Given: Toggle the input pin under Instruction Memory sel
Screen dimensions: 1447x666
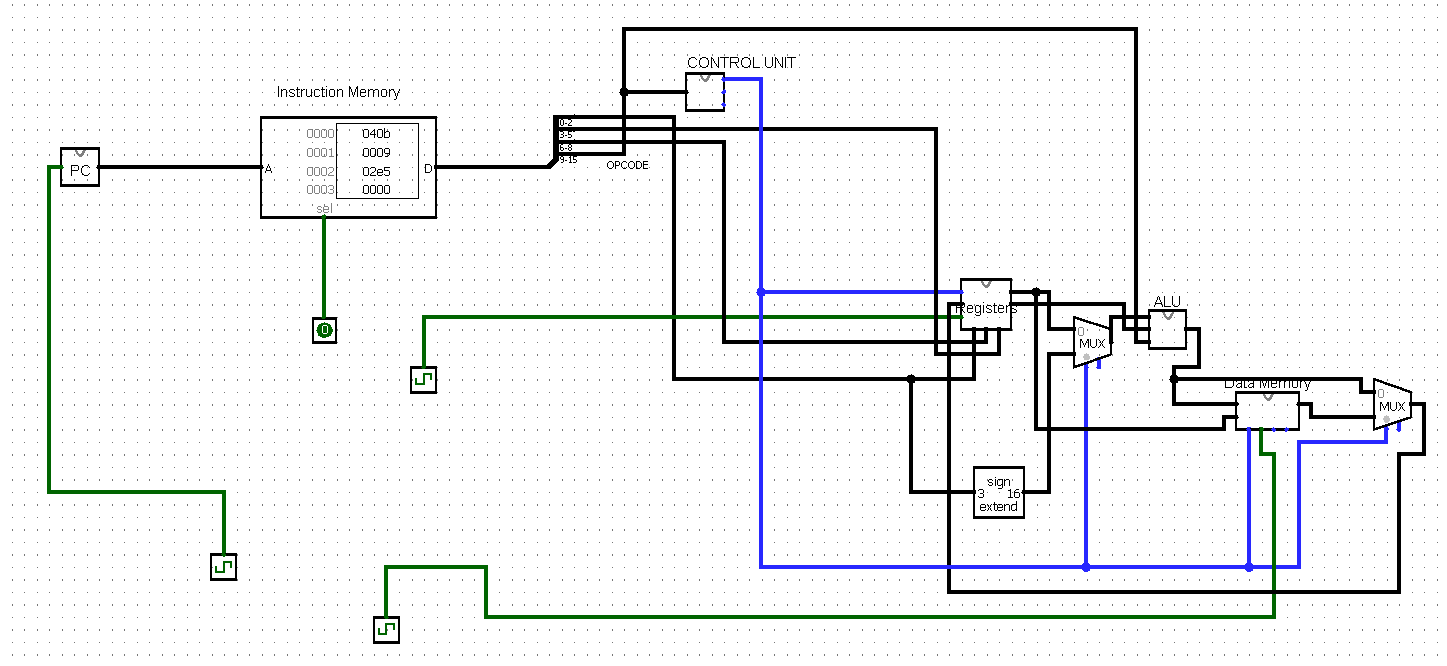Looking at the screenshot, I should (324, 330).
